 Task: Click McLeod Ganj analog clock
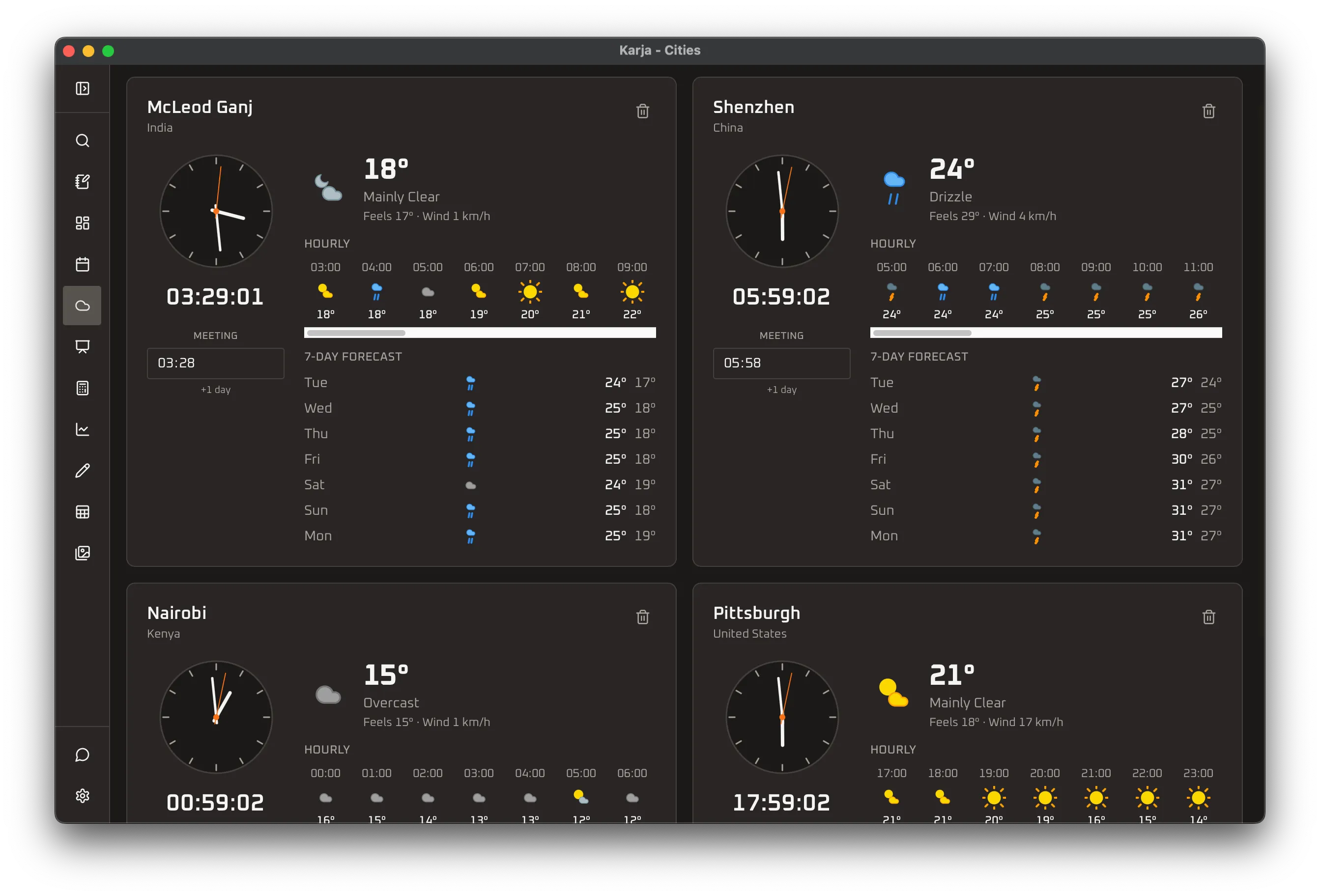click(x=216, y=211)
